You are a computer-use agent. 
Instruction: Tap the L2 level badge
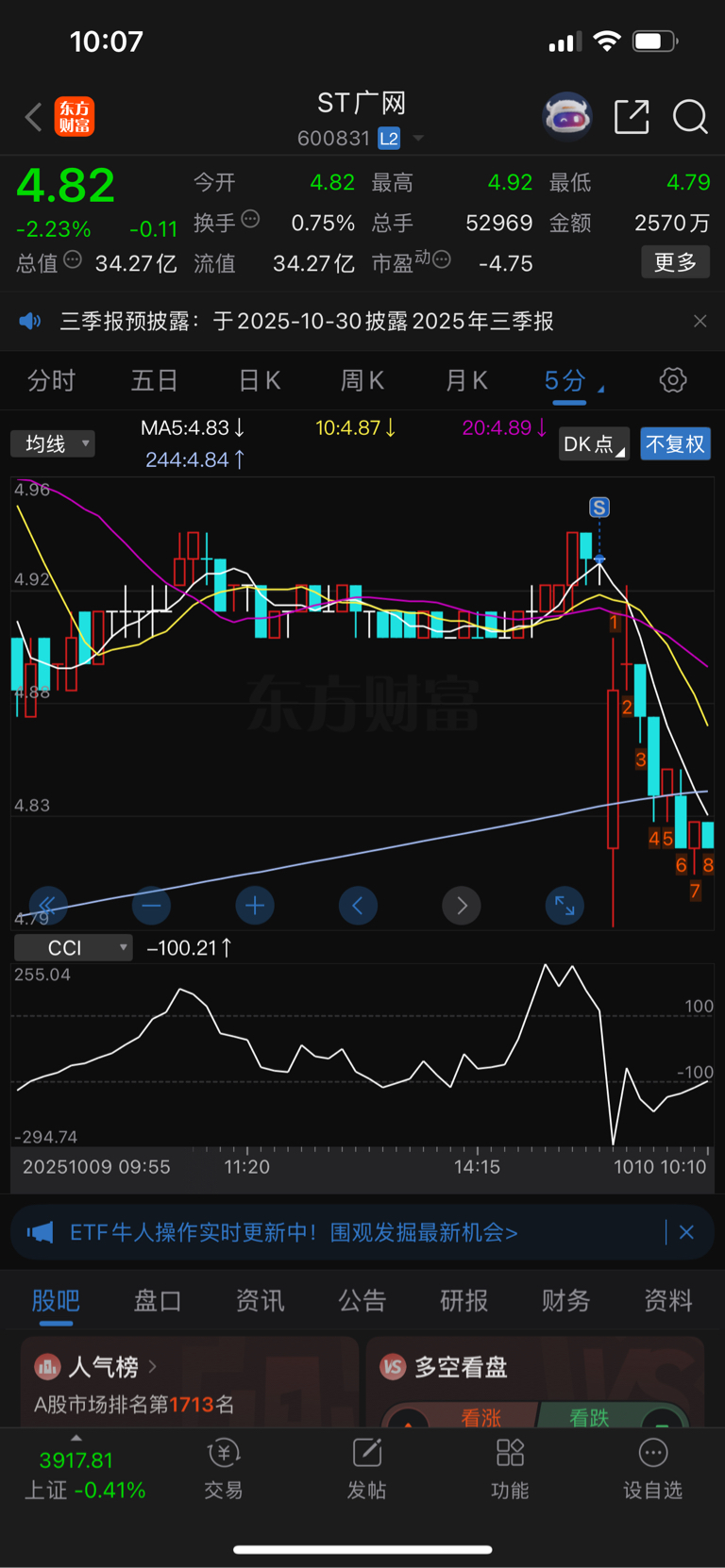coord(389,139)
